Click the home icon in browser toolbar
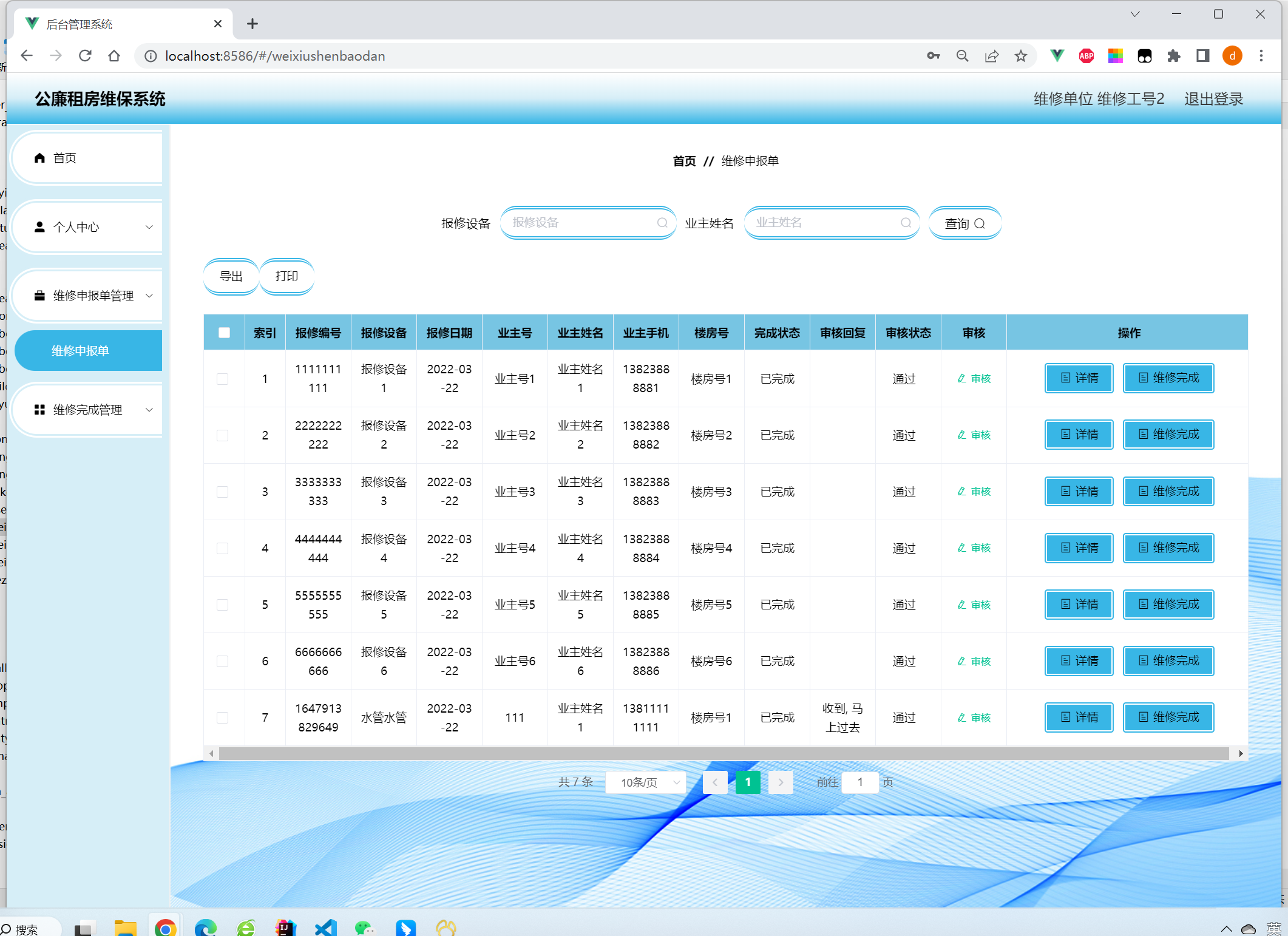This screenshot has width=1288, height=936. (114, 56)
